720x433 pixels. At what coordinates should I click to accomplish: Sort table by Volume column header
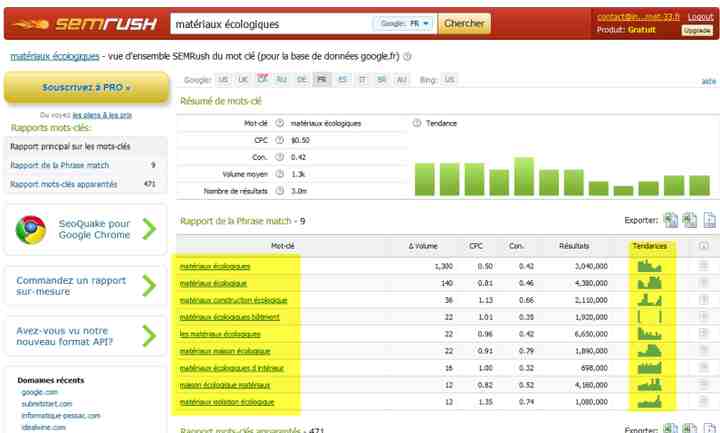(423, 246)
